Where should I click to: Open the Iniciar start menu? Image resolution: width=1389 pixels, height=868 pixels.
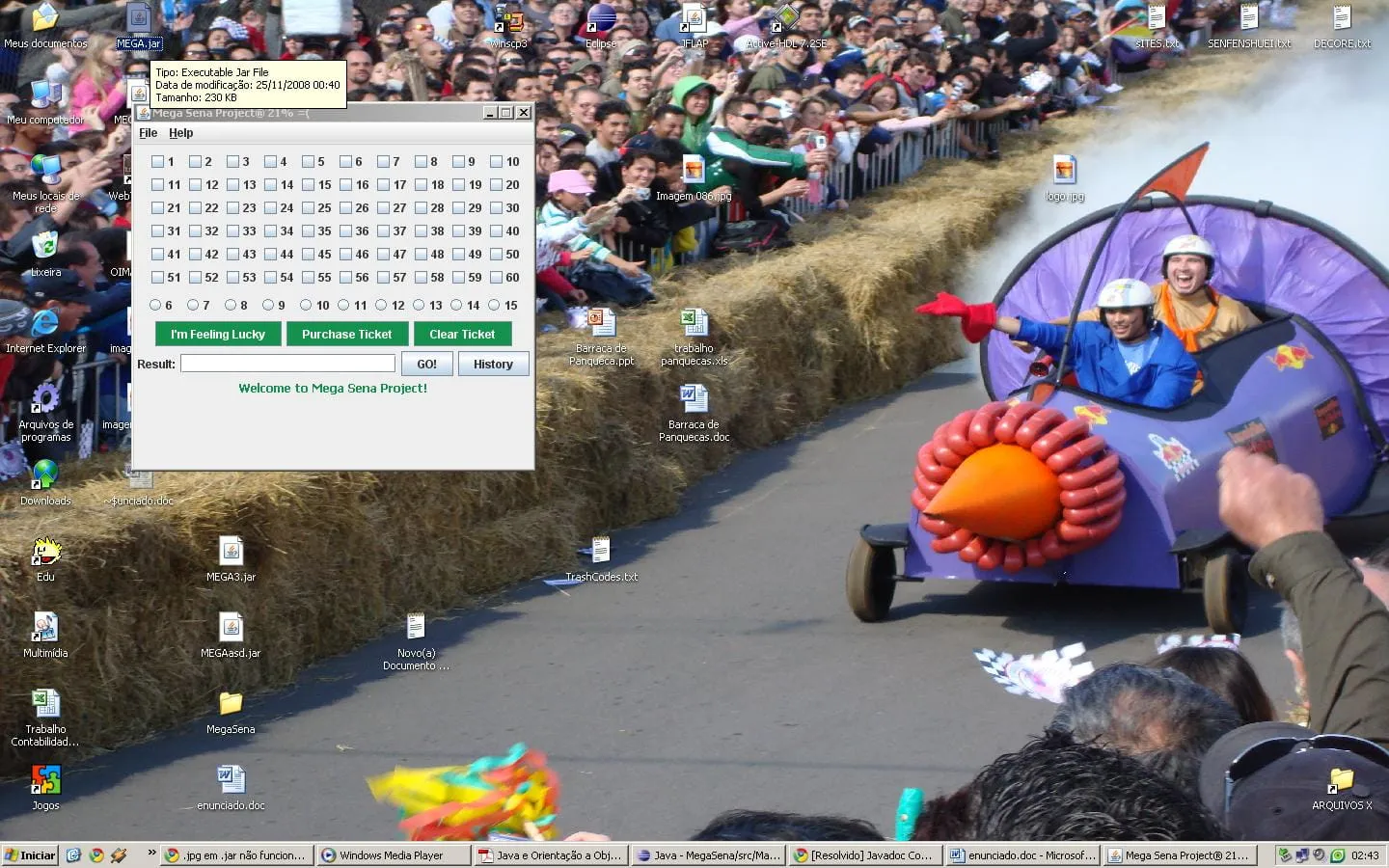pos(30,855)
